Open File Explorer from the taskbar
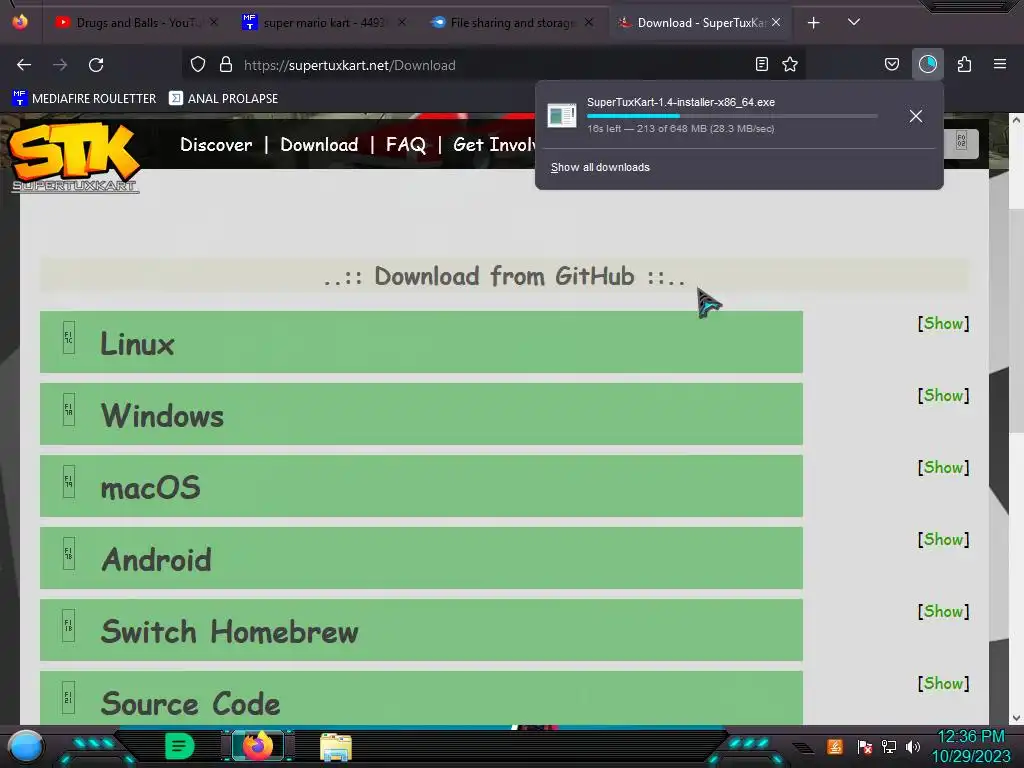Screen dimensions: 1024x768 pos(336,747)
